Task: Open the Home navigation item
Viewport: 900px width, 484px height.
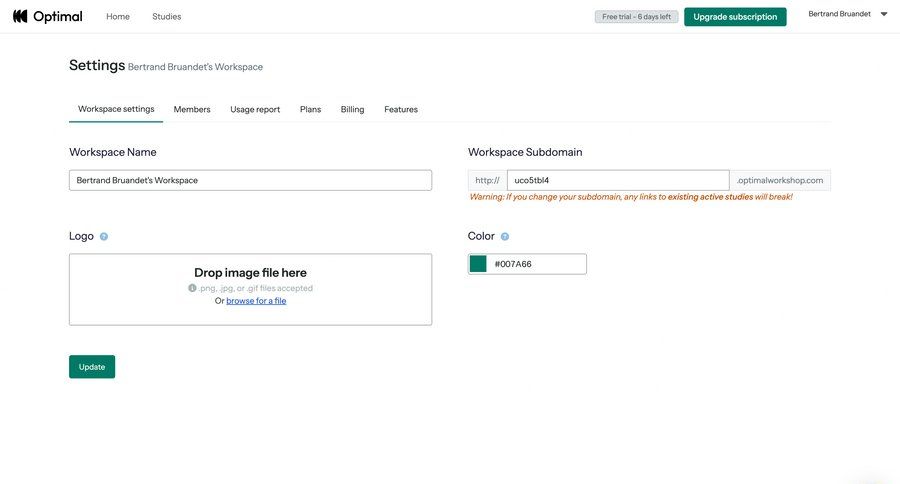Action: pyautogui.click(x=118, y=16)
